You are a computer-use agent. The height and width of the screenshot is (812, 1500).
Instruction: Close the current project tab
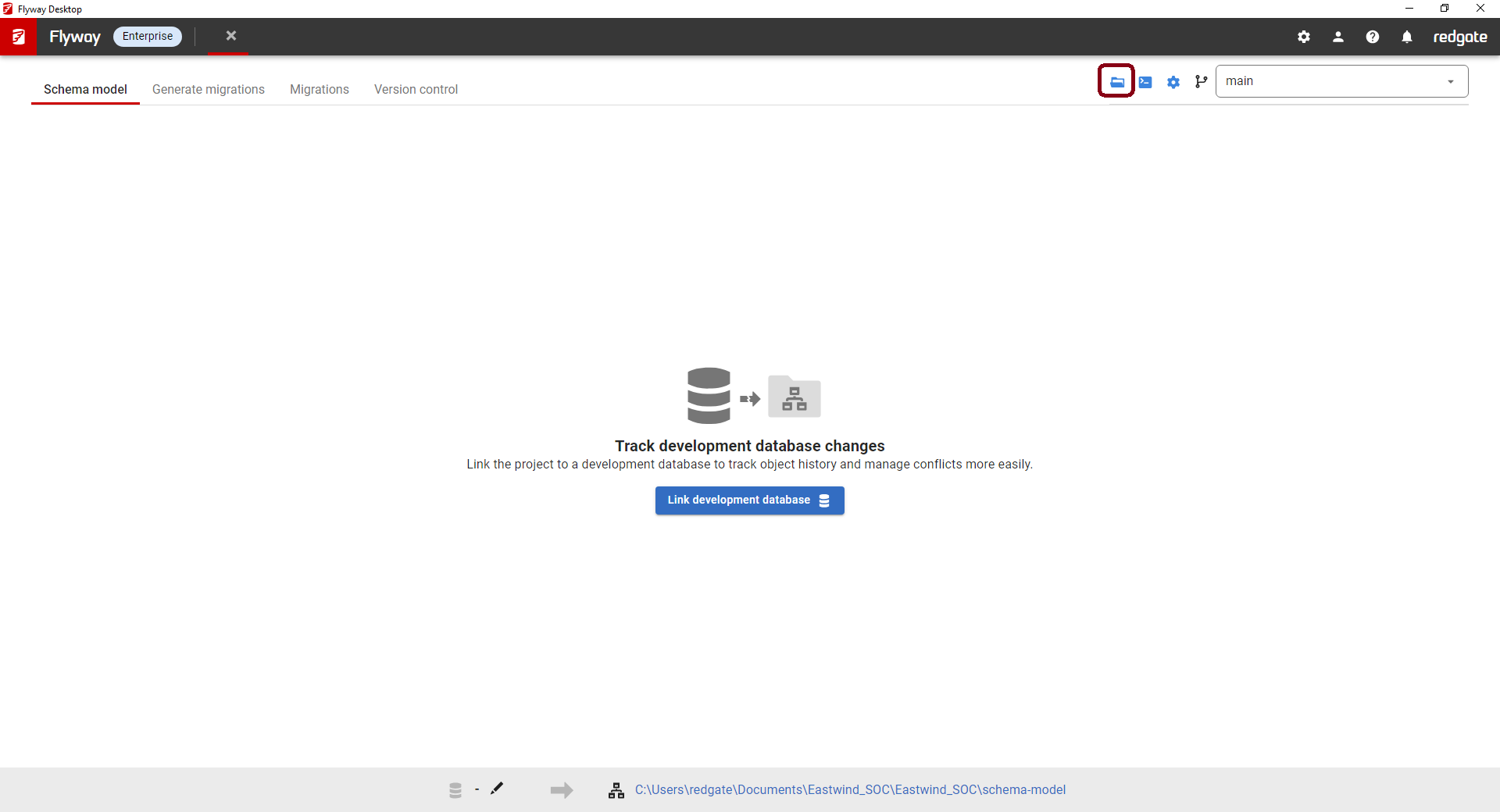click(230, 36)
